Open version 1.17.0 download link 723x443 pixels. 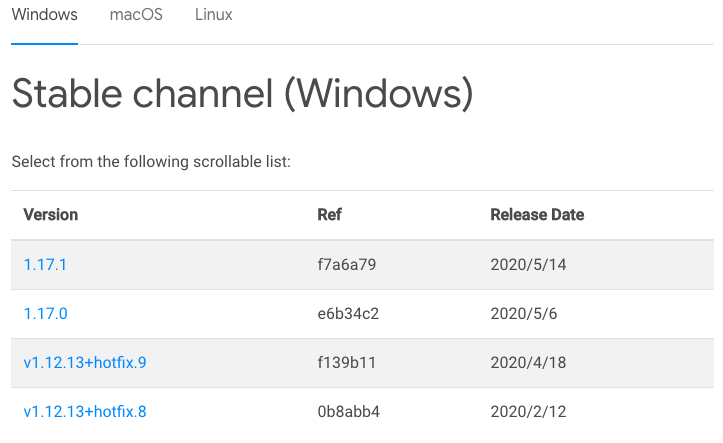46,313
